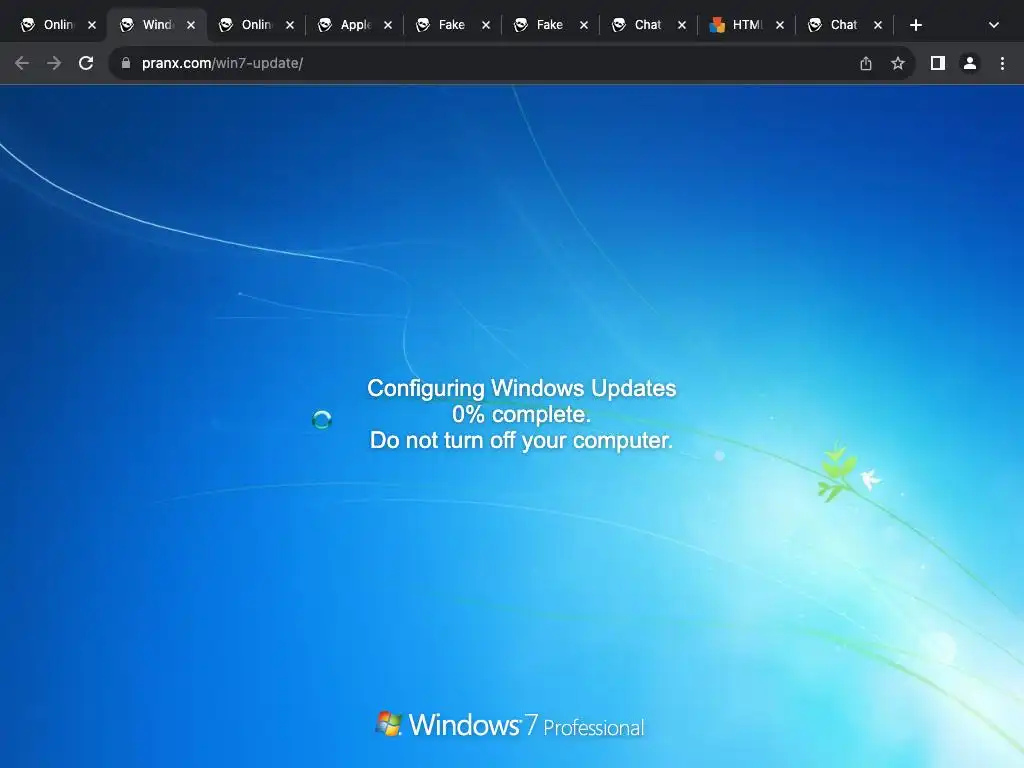Viewport: 1024px width, 768px height.
Task: Close the Apple tab
Action: click(388, 25)
